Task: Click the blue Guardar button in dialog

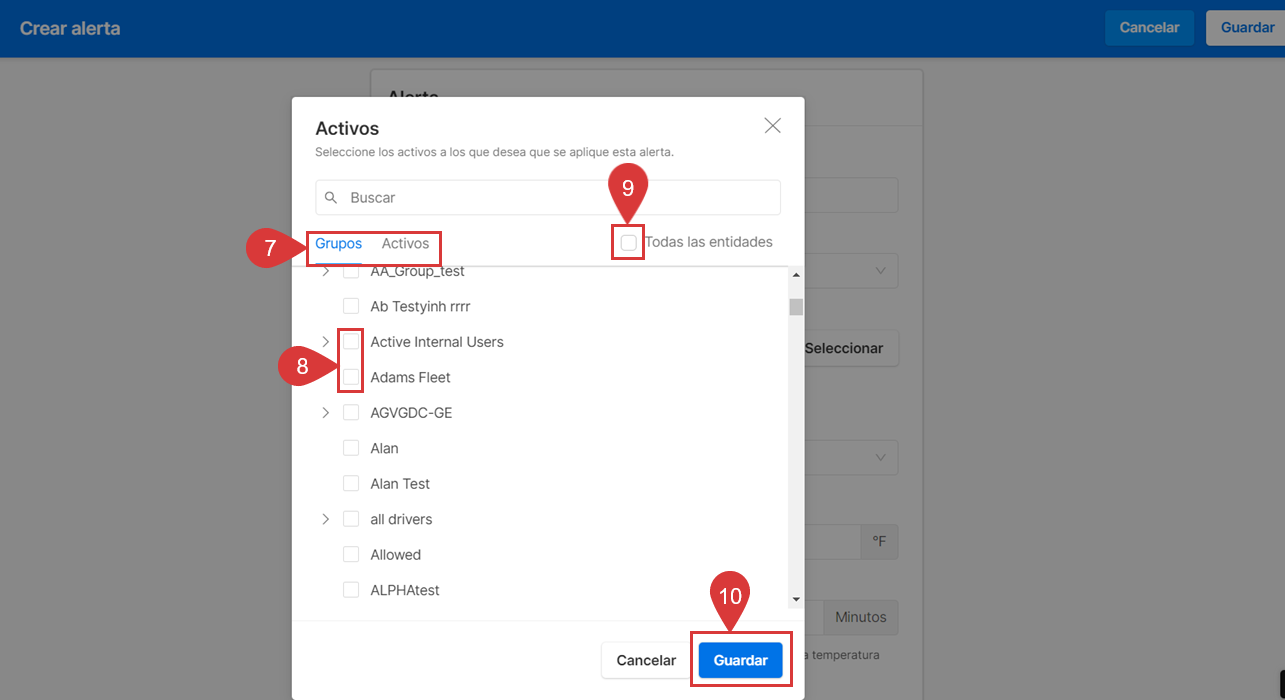Action: (740, 660)
